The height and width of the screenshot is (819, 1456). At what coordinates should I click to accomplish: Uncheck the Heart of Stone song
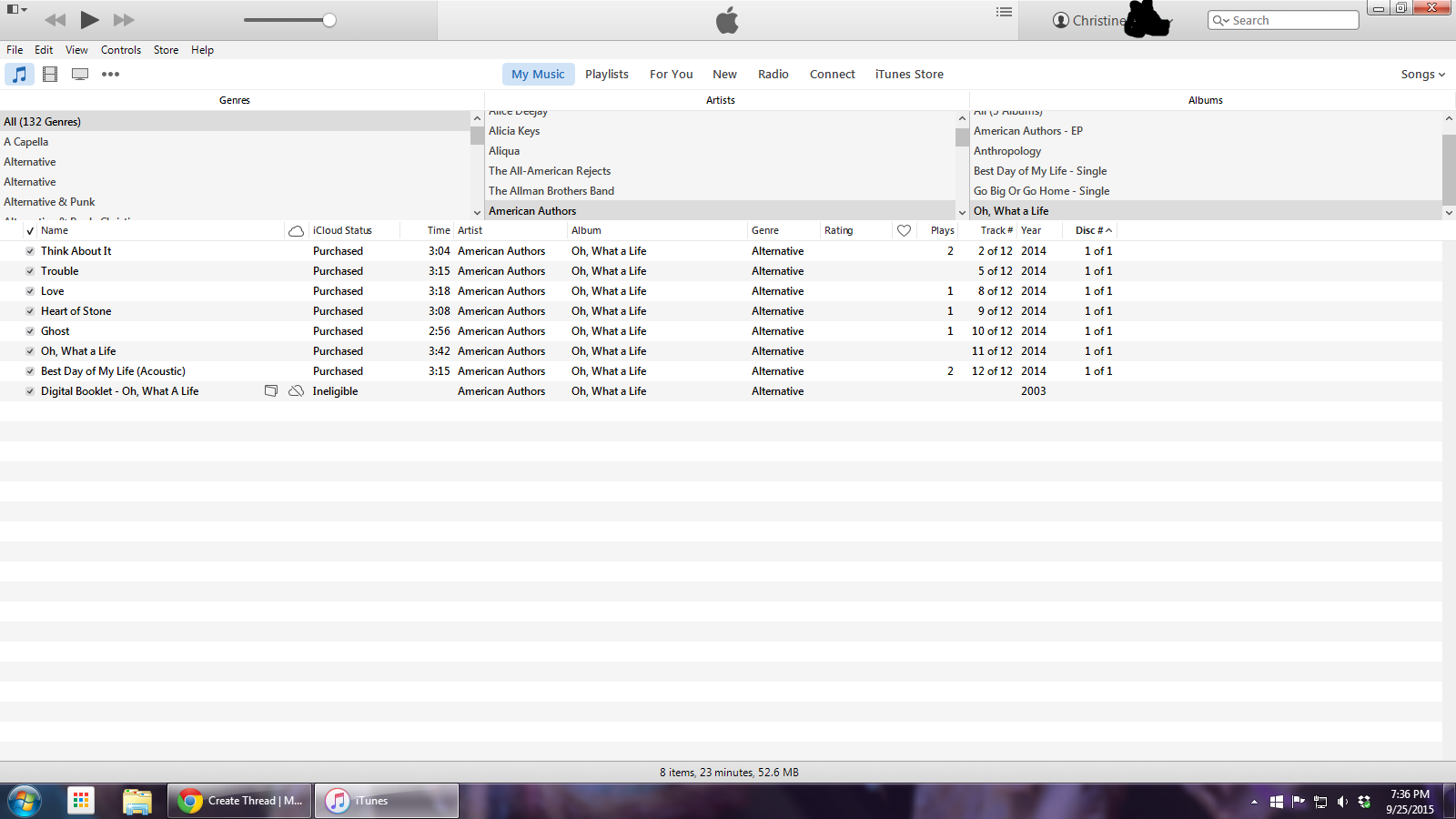click(30, 311)
